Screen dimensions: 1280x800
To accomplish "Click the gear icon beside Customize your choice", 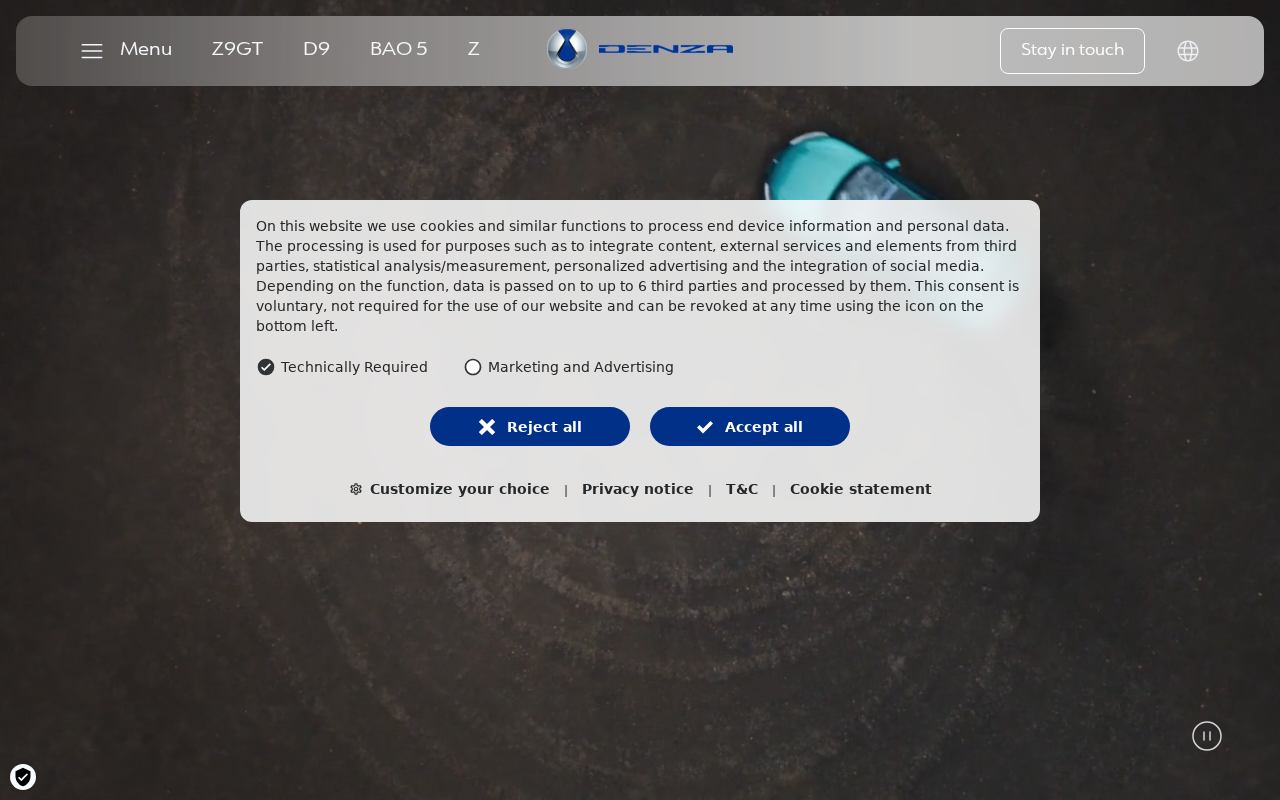I will click(x=356, y=489).
